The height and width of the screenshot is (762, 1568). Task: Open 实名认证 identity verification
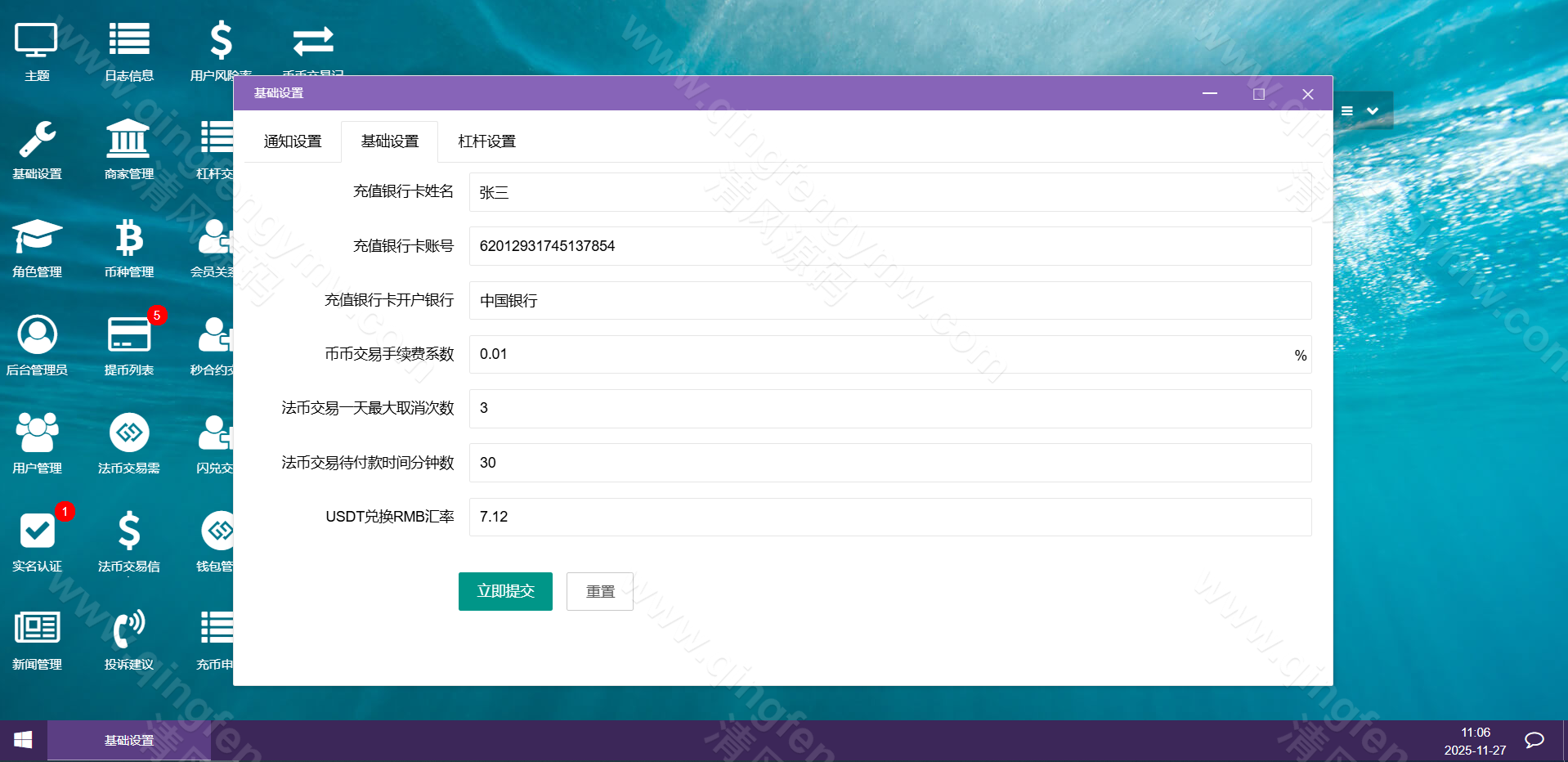pos(36,540)
